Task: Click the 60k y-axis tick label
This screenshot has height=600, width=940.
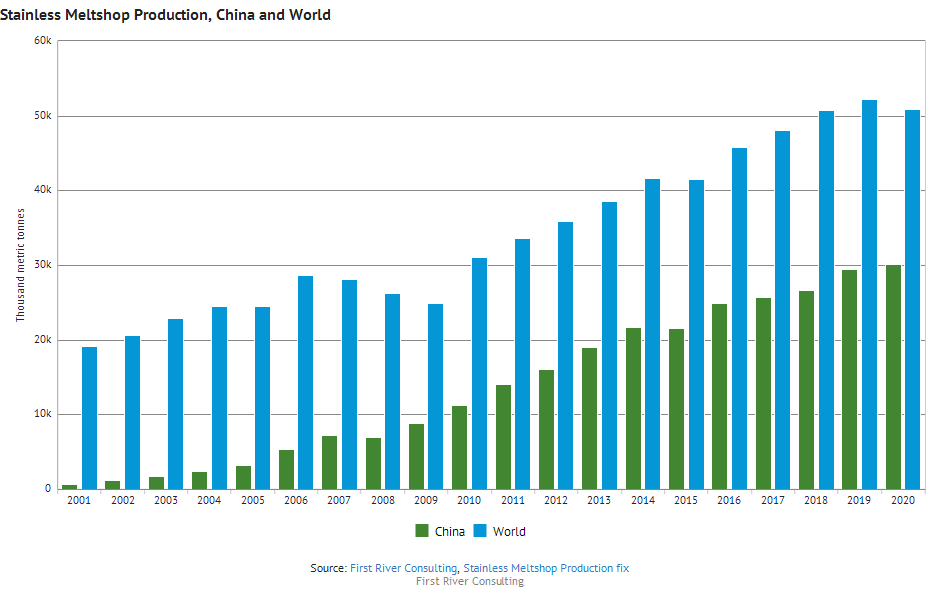Action: coord(42,41)
